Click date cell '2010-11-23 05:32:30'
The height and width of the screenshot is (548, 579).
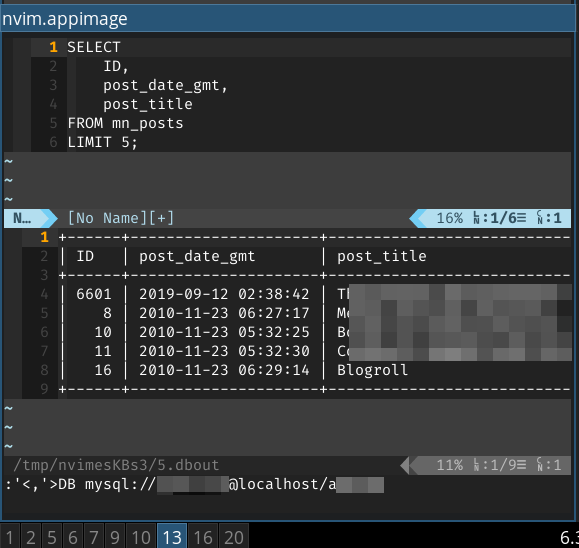click(x=224, y=351)
